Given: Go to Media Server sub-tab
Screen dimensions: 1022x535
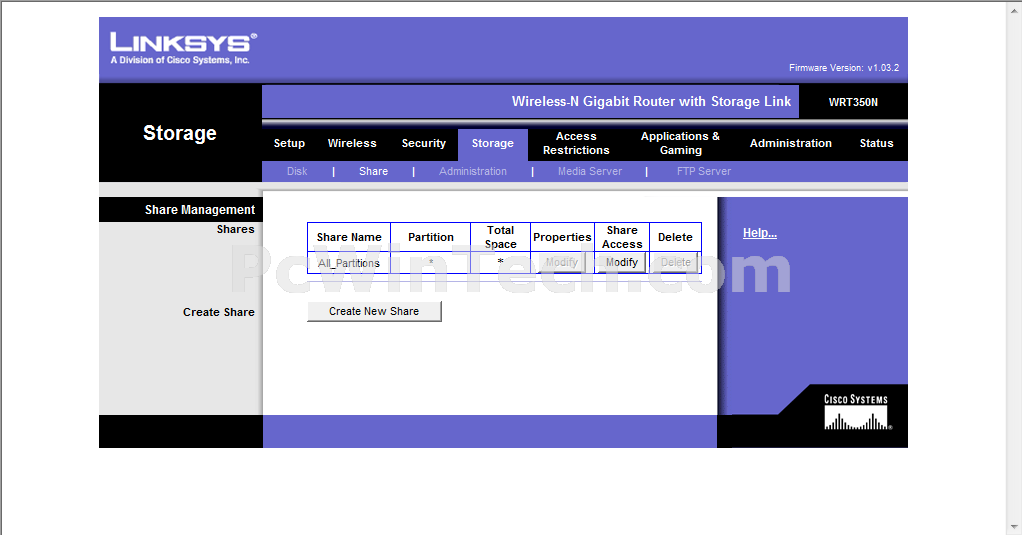Looking at the screenshot, I should (590, 171).
